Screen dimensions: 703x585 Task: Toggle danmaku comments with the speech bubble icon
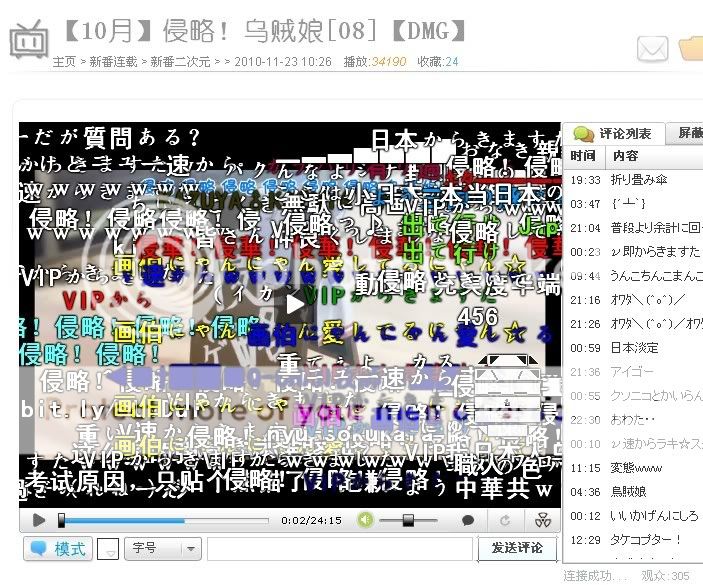point(468,520)
